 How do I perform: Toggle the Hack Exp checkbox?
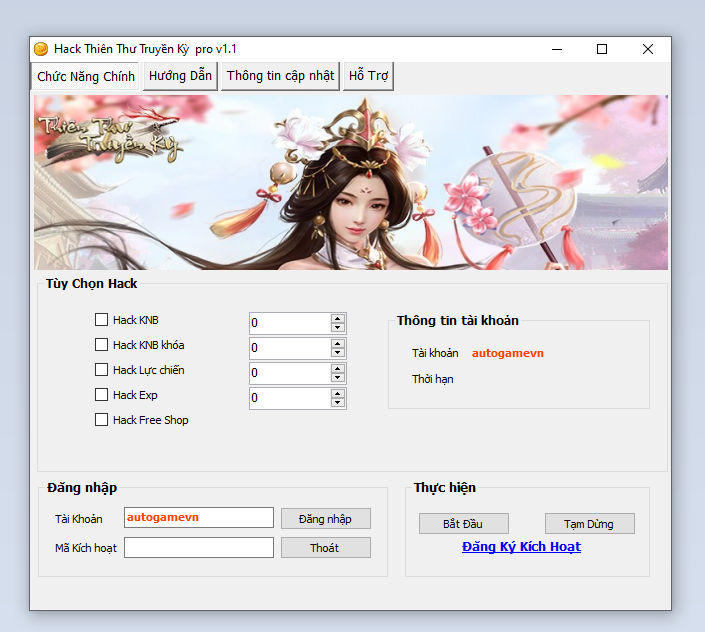(101, 395)
